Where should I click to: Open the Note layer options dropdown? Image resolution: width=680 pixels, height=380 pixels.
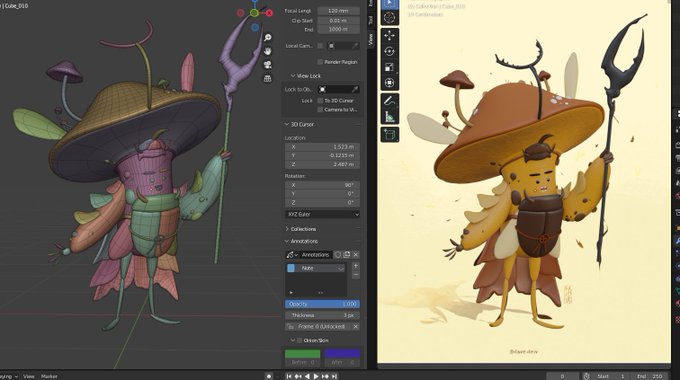point(341,269)
